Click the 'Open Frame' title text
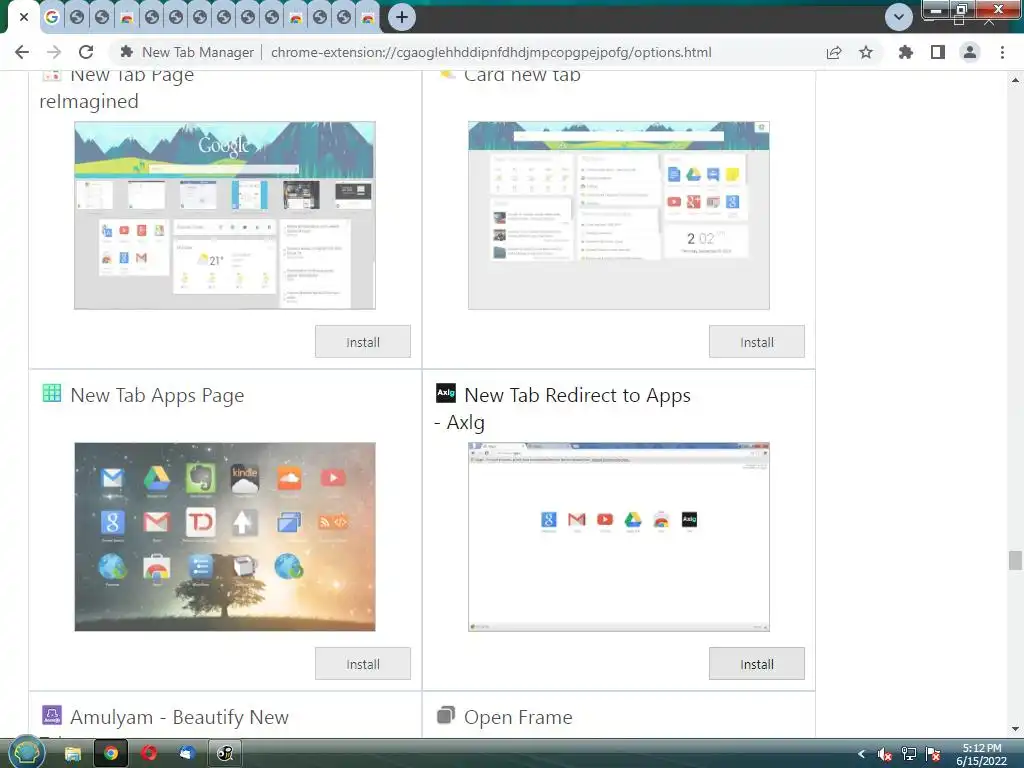The height and width of the screenshot is (768, 1024). (x=518, y=717)
